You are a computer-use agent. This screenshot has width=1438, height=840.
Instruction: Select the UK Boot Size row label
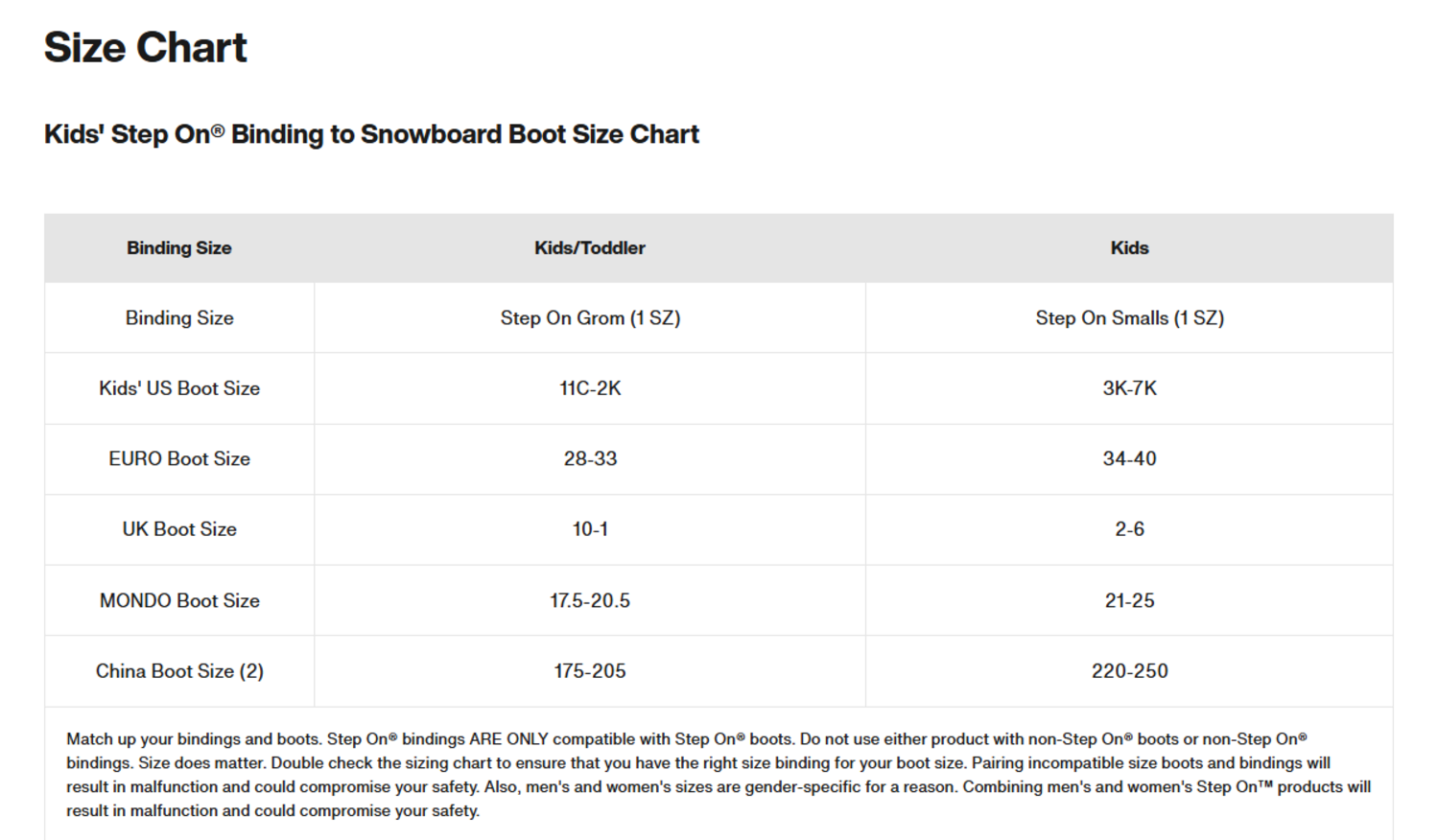pos(179,529)
